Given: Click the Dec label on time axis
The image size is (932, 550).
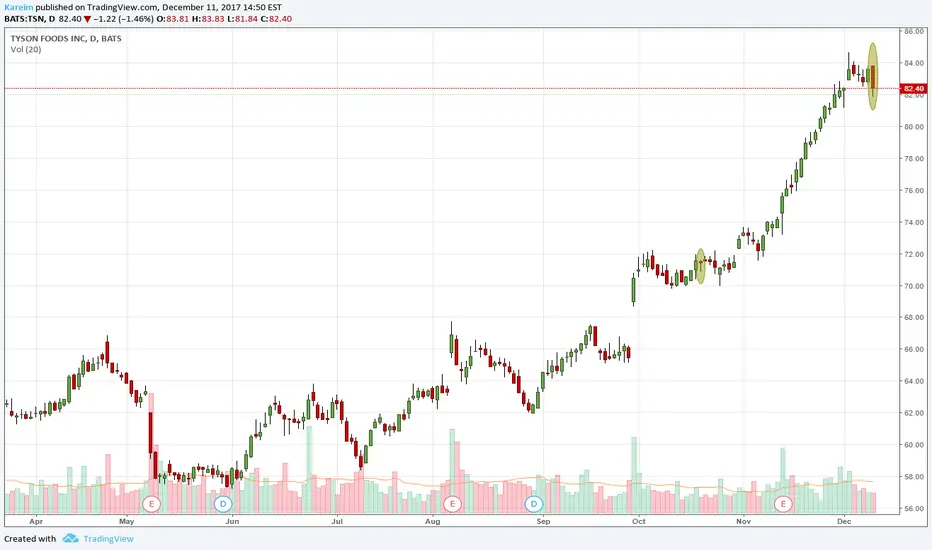Looking at the screenshot, I should 844,521.
